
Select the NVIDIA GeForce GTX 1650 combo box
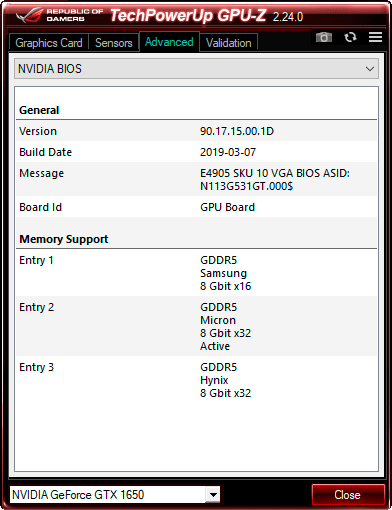point(115,495)
